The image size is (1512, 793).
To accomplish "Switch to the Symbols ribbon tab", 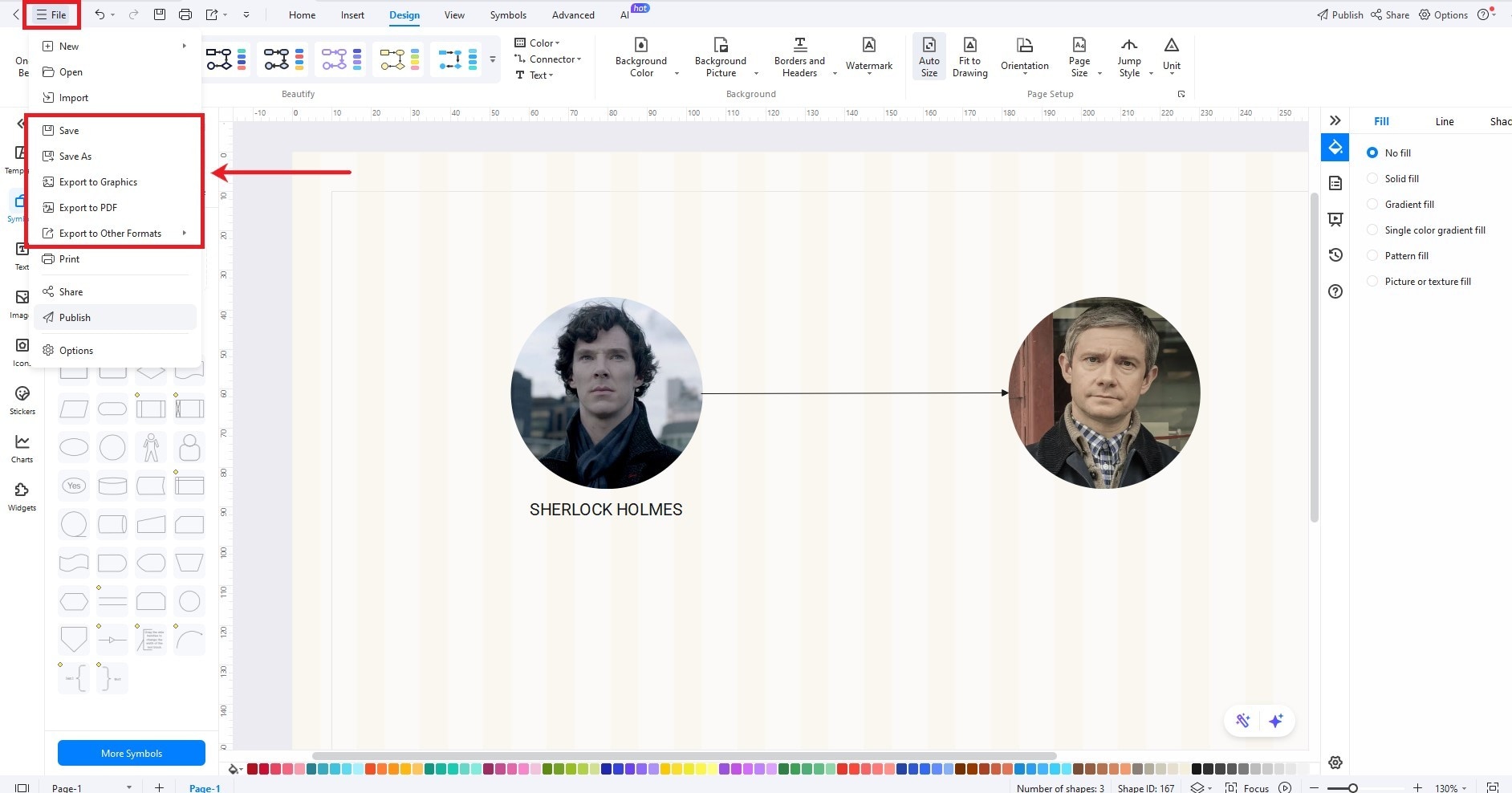I will (x=508, y=15).
